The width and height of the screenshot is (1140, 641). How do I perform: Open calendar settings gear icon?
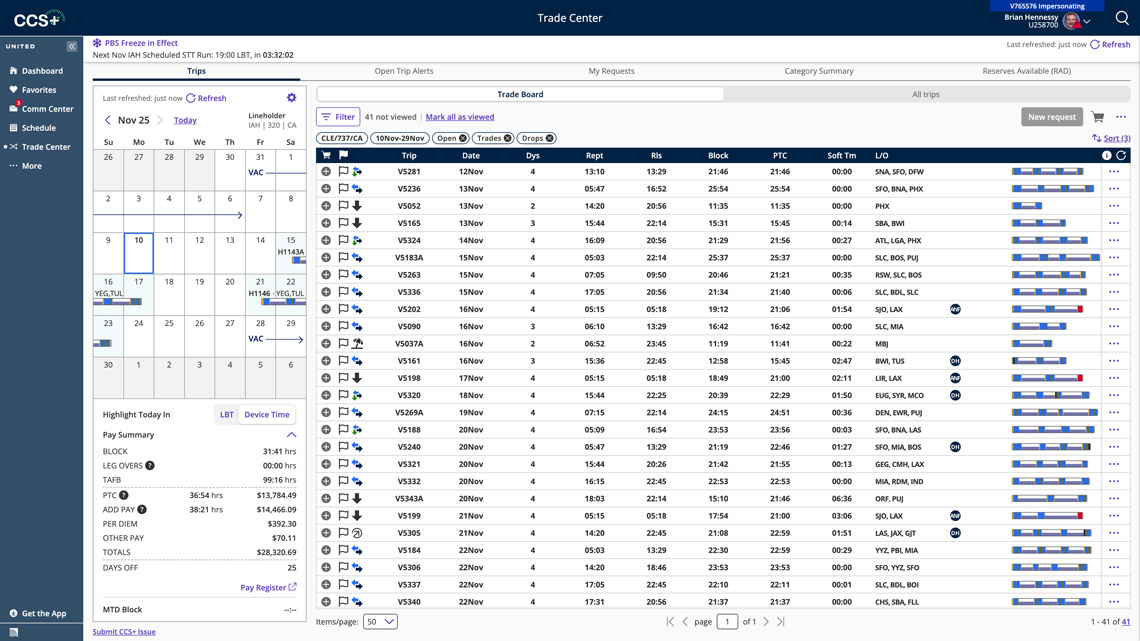pyautogui.click(x=291, y=98)
